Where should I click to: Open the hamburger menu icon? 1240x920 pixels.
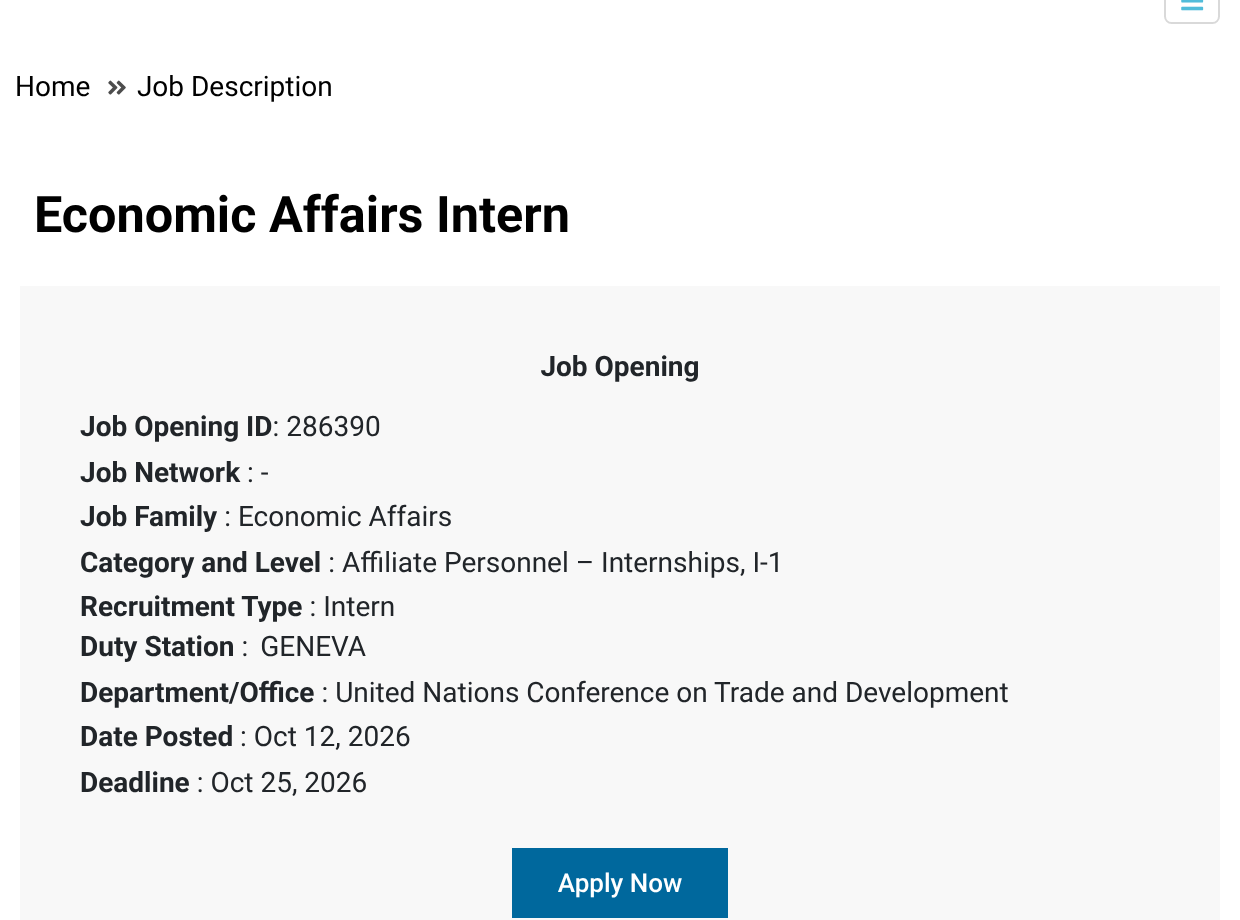tap(1192, 7)
